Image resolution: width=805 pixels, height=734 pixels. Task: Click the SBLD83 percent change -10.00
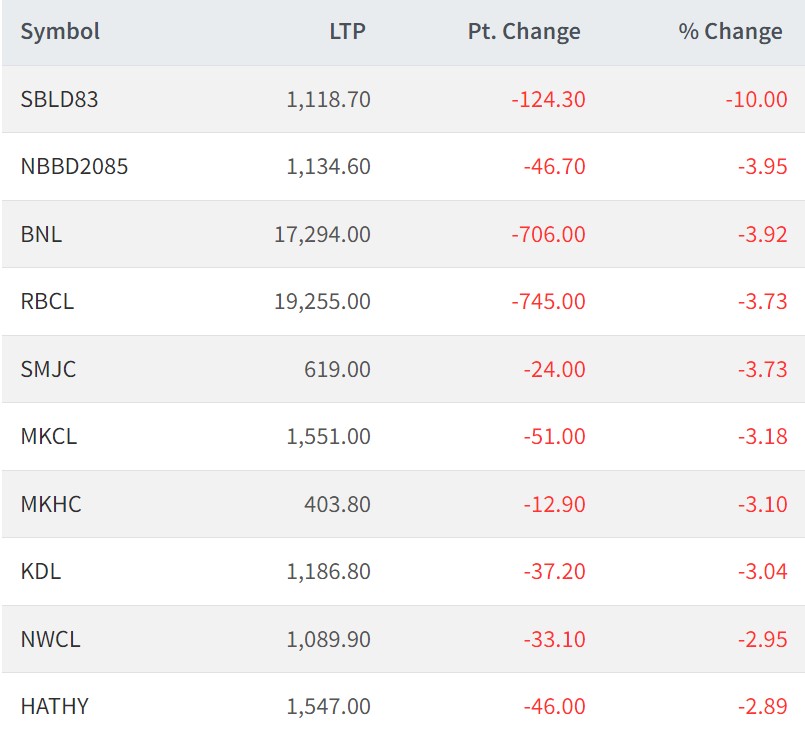(x=757, y=99)
